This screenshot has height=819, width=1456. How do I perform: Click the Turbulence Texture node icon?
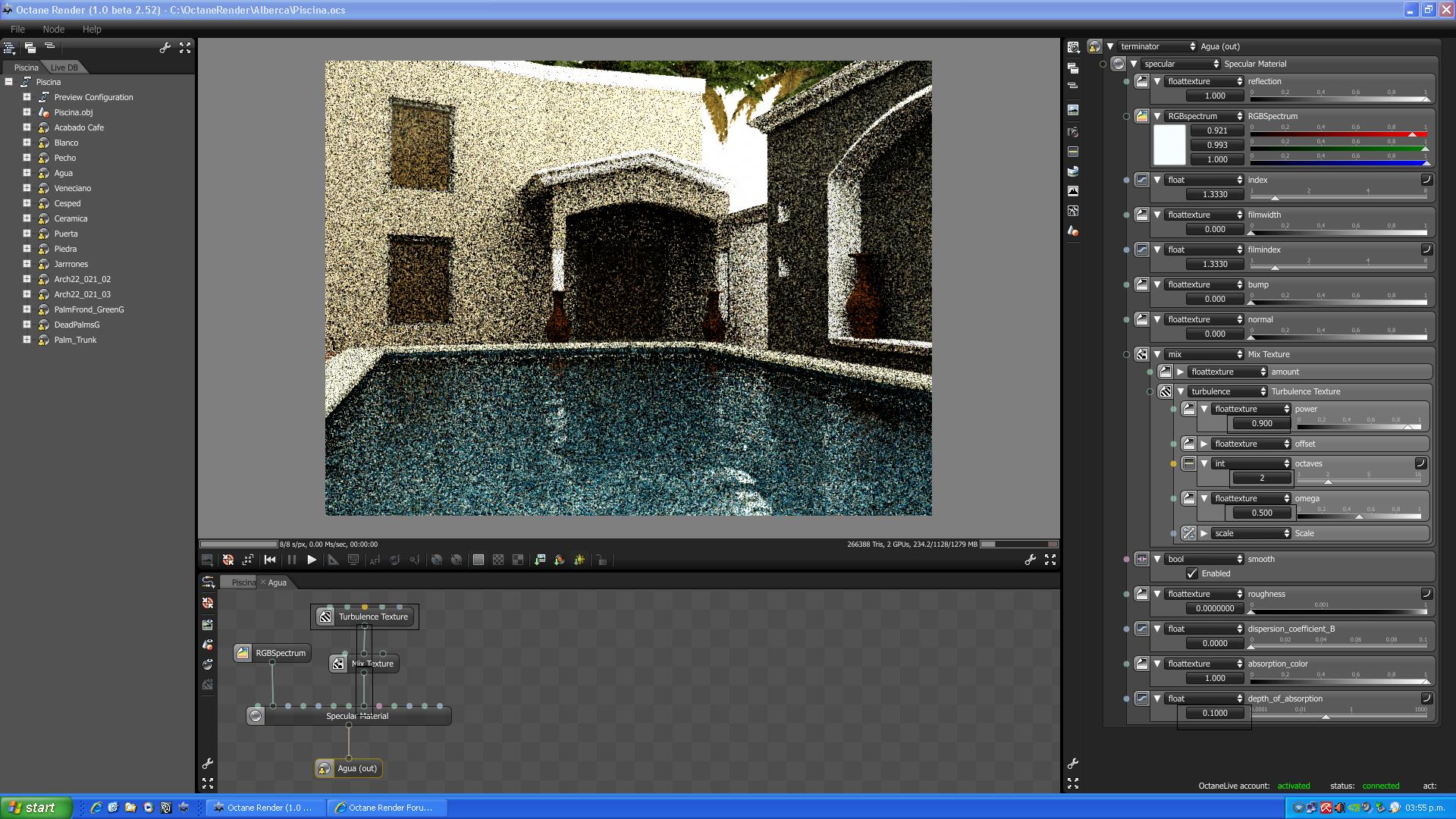(325, 617)
